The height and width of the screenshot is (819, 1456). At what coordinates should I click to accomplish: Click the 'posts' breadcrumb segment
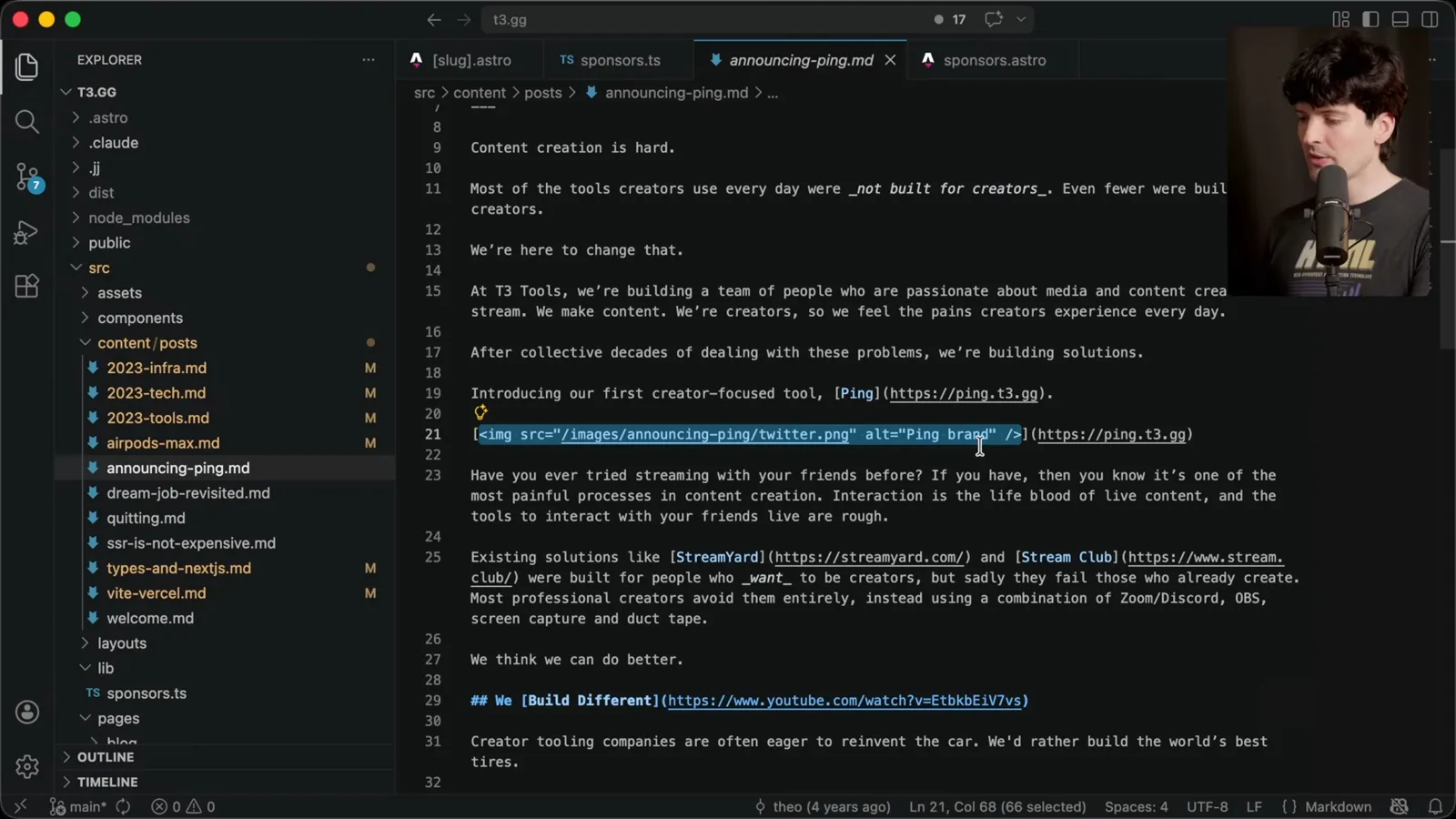pos(542,93)
